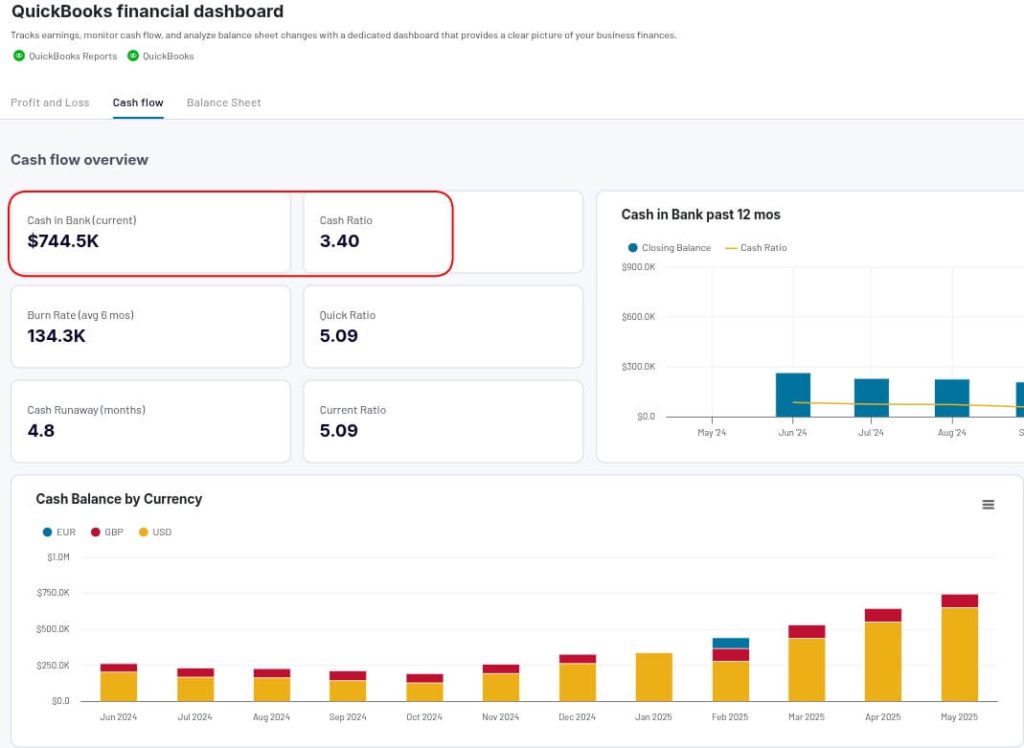This screenshot has height=748, width=1024.
Task: Select the Cash in Bank (current) card
Action: (x=151, y=233)
